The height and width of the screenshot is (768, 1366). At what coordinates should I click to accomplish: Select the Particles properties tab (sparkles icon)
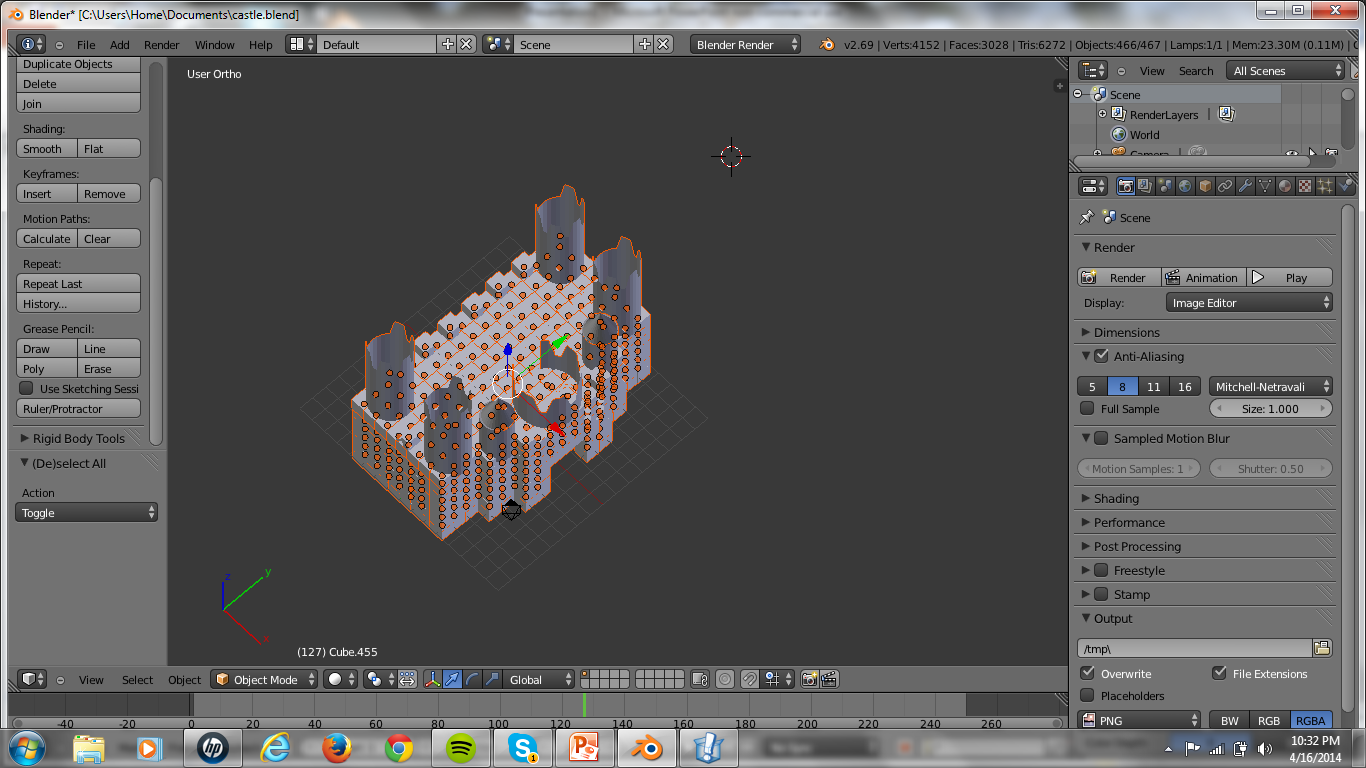coord(1323,185)
